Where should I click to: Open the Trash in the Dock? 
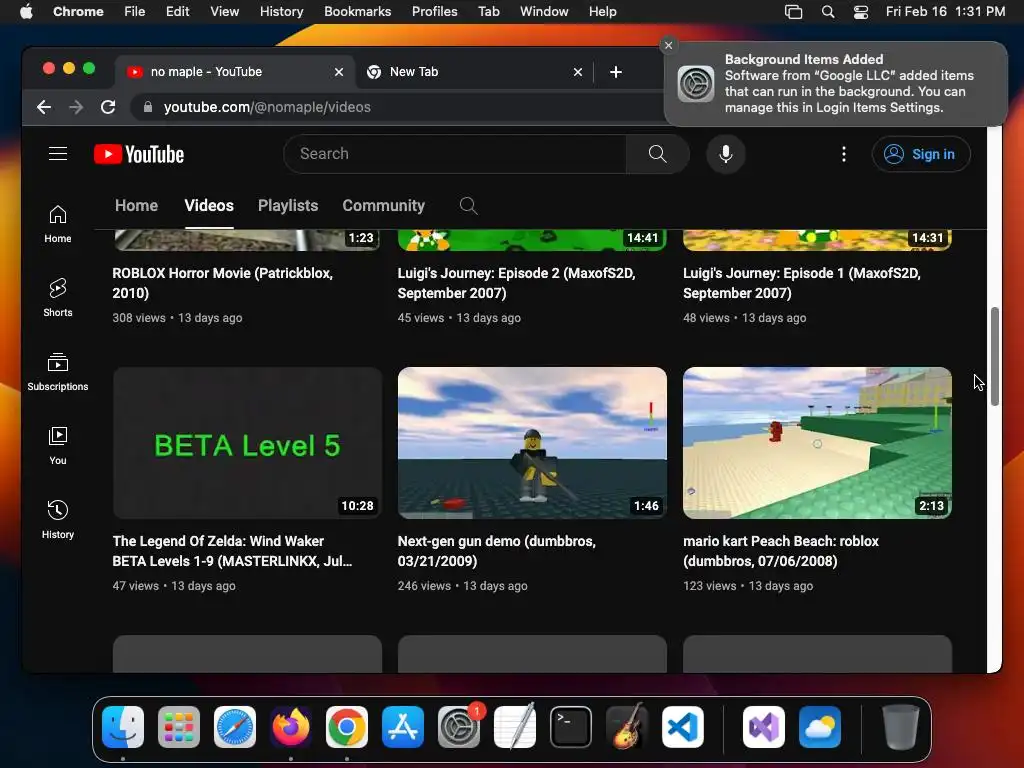tap(901, 727)
